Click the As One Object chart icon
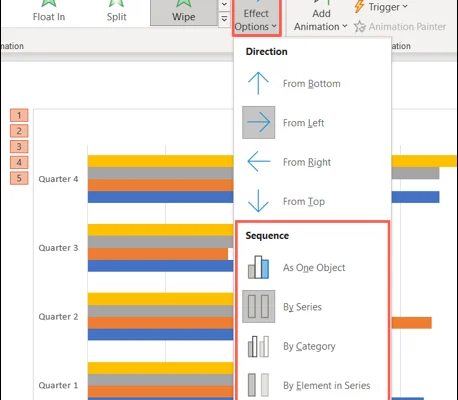This screenshot has width=458, height=400. (x=258, y=267)
